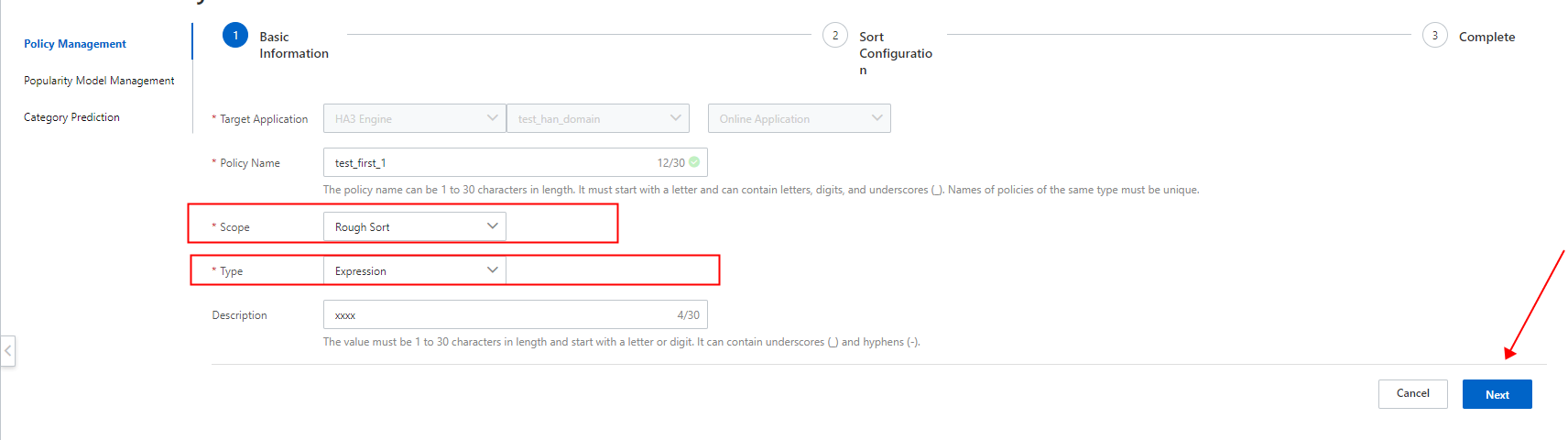
Task: Click the Basic Information step label
Action: [x=293, y=45]
